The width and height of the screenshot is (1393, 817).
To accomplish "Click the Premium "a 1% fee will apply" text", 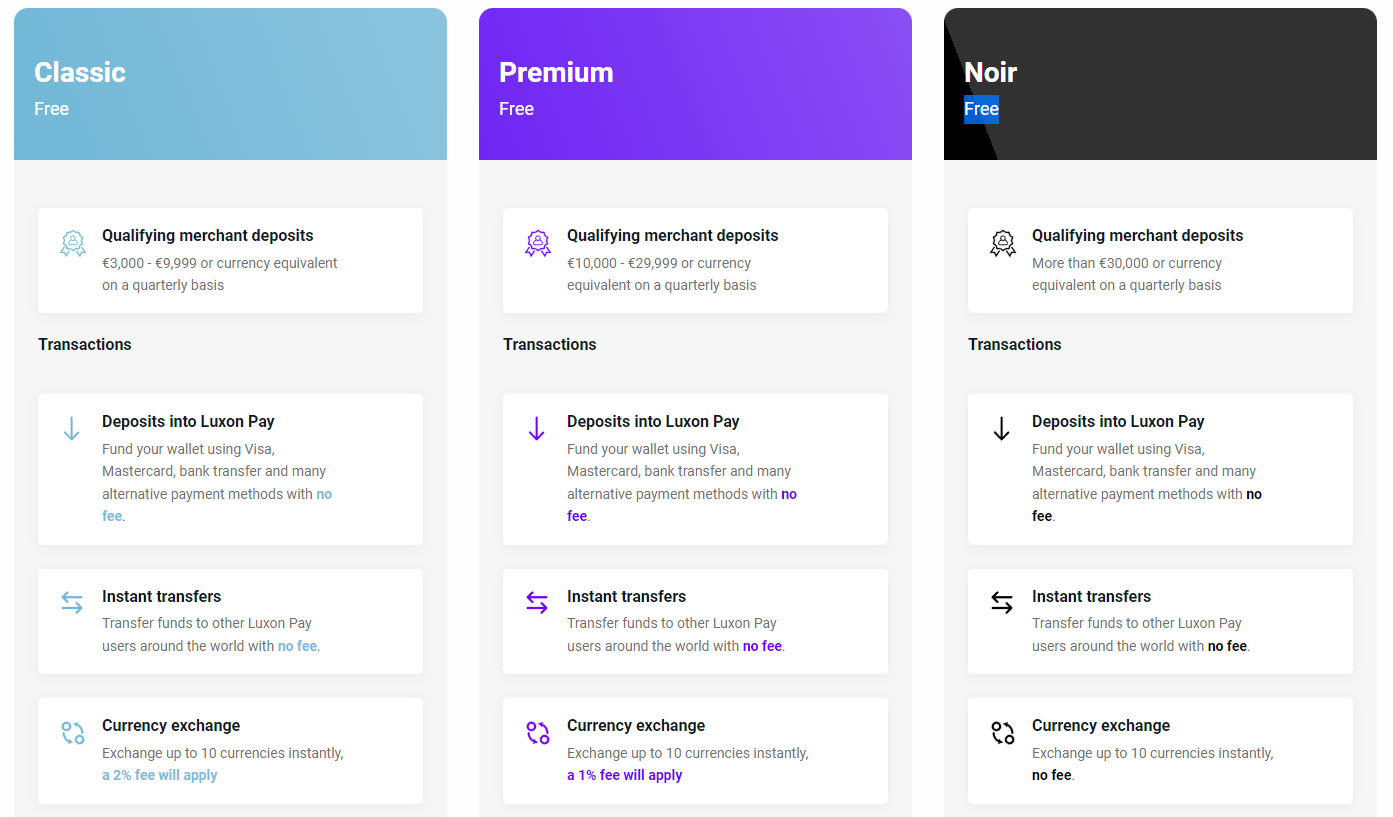I will pos(625,775).
